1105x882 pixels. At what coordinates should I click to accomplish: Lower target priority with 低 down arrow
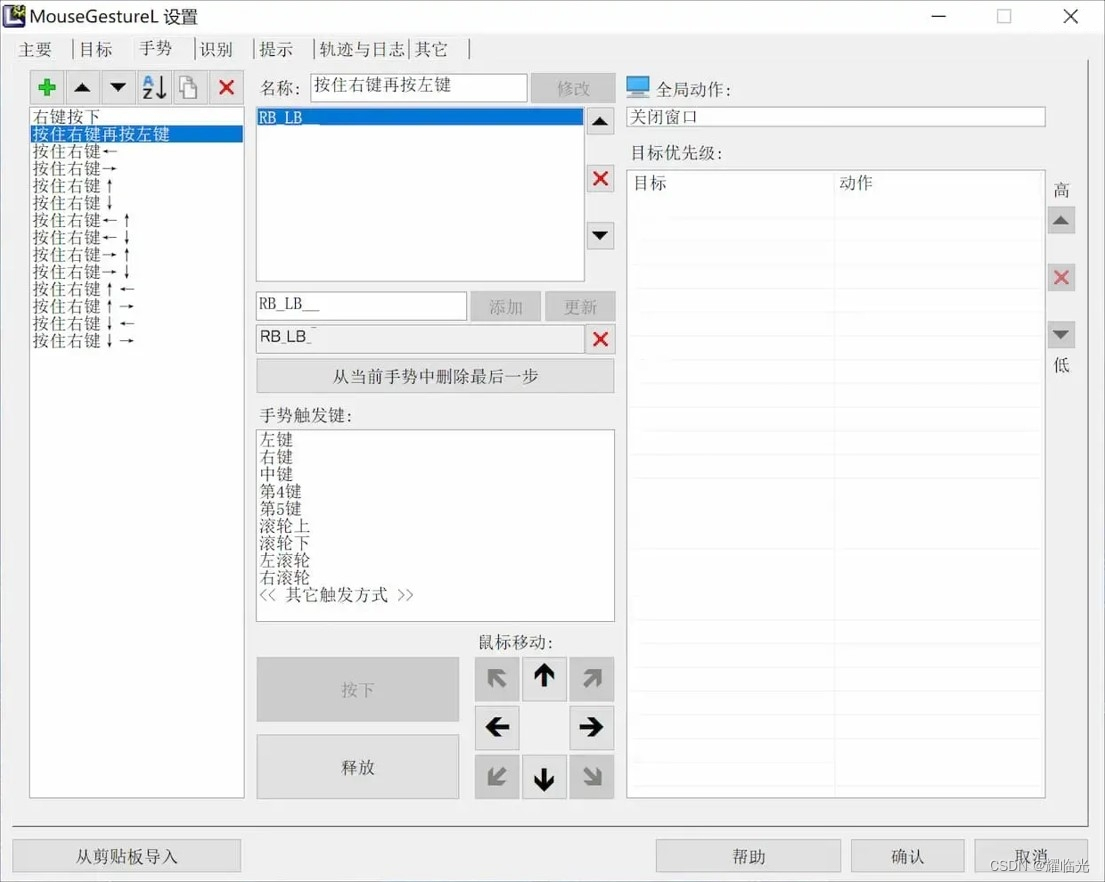1061,335
